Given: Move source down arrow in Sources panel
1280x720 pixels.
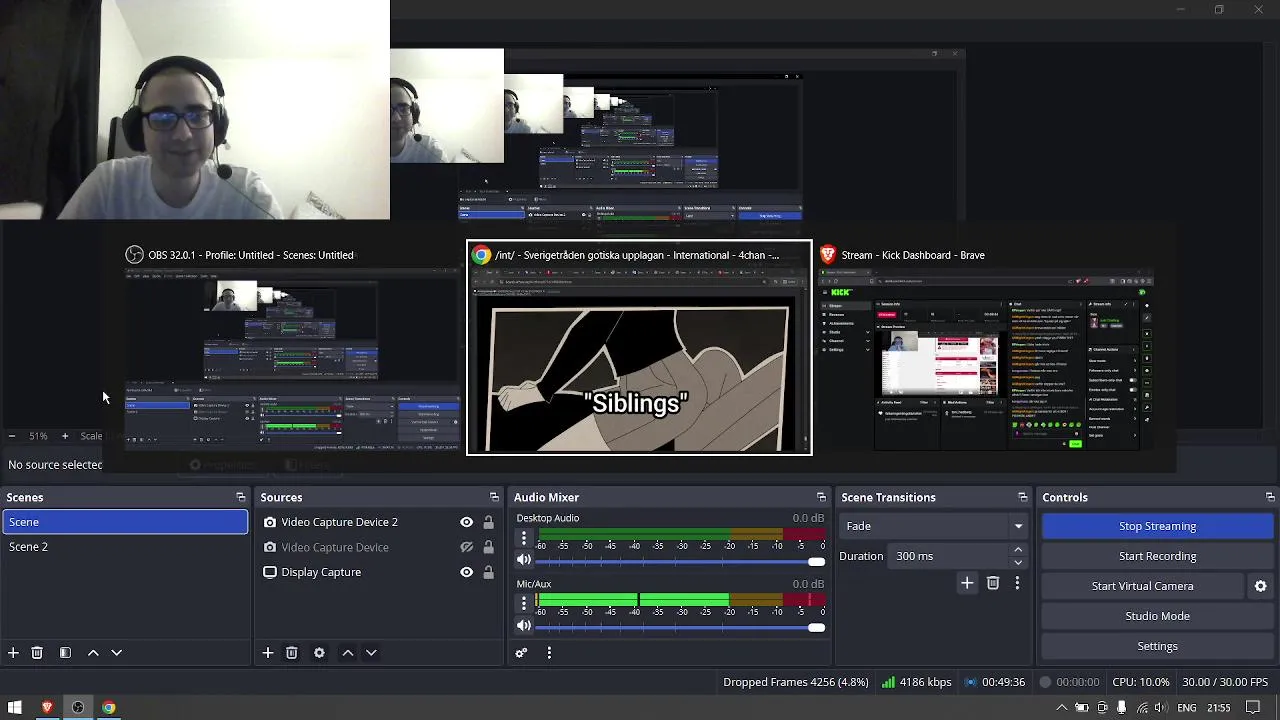Looking at the screenshot, I should coord(371,653).
